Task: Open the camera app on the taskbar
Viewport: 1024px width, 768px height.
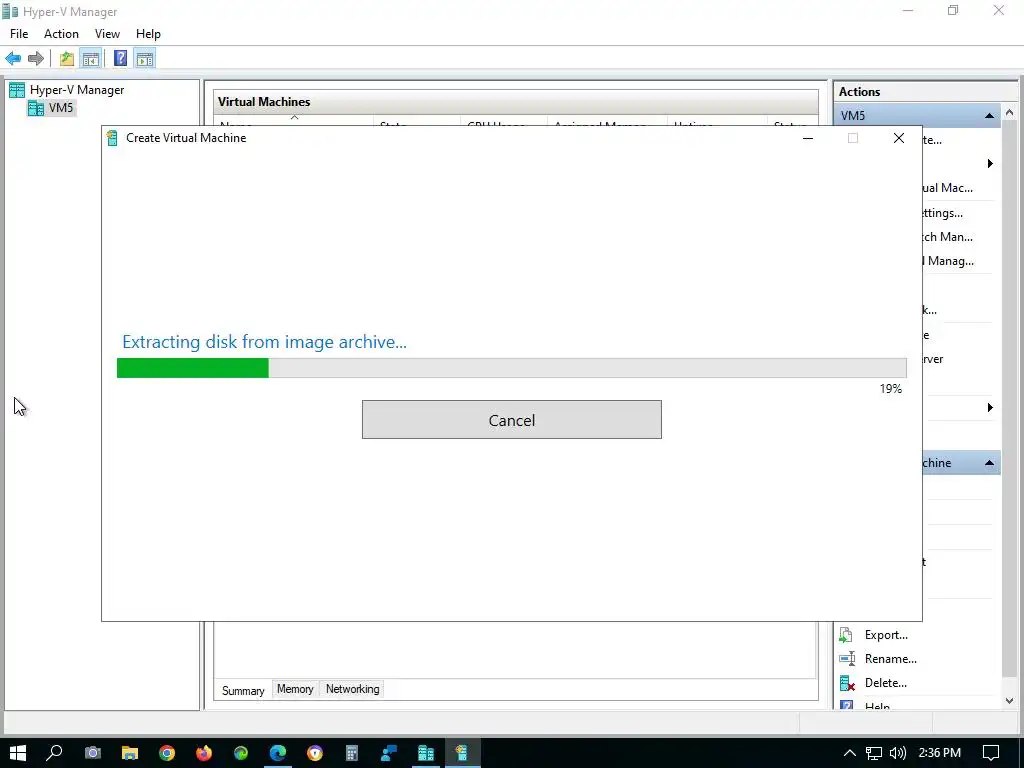Action: click(93, 753)
